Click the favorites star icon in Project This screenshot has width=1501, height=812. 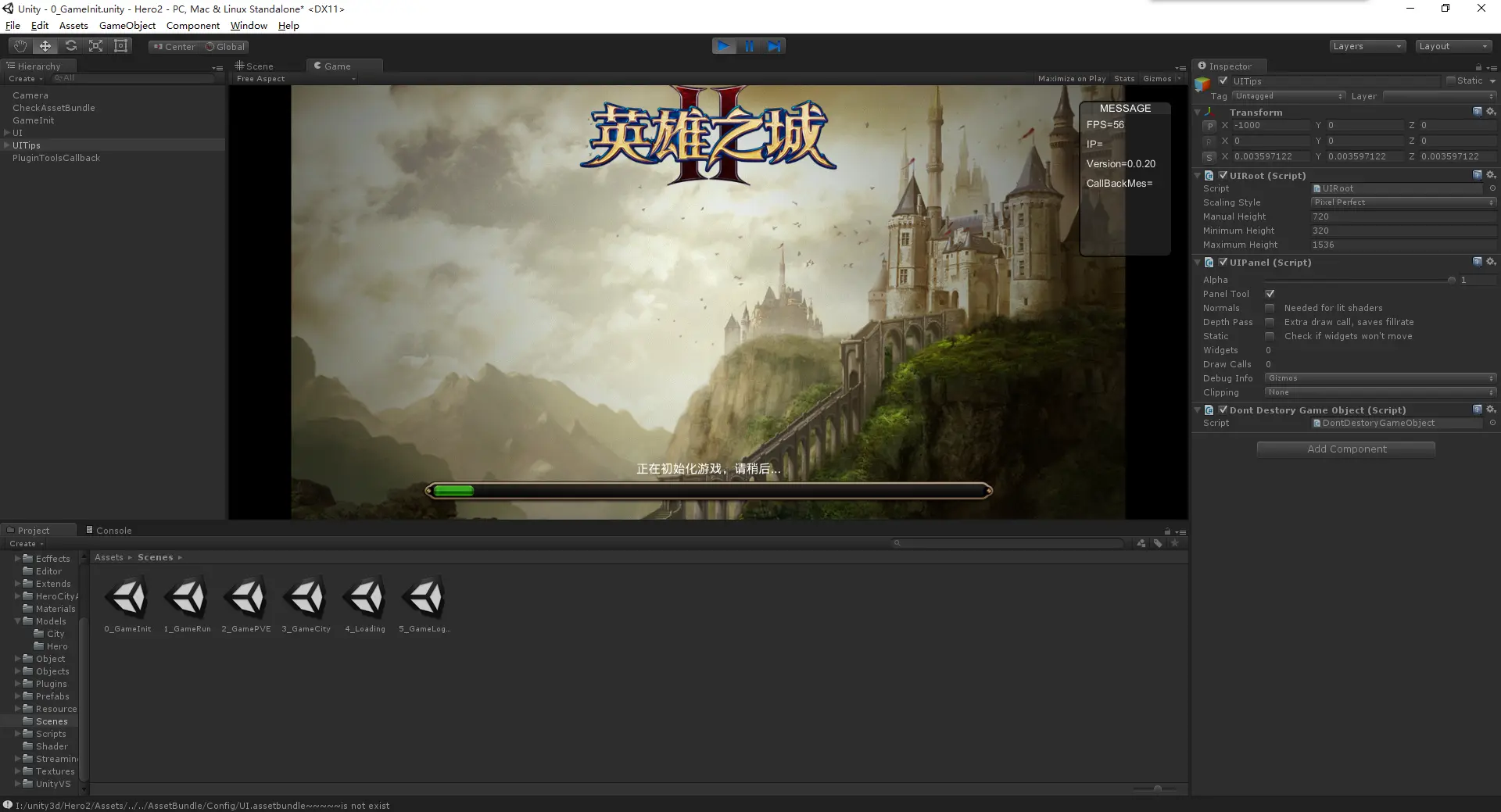point(1174,543)
